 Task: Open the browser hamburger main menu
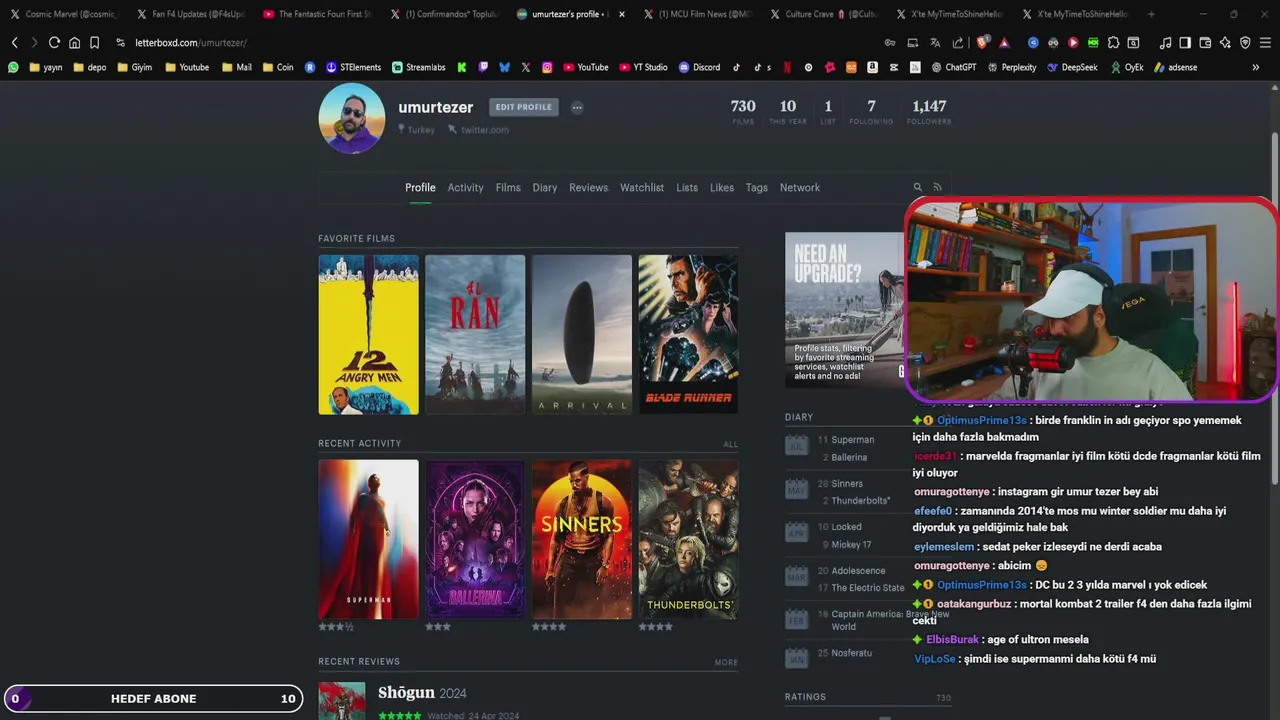click(x=1265, y=43)
